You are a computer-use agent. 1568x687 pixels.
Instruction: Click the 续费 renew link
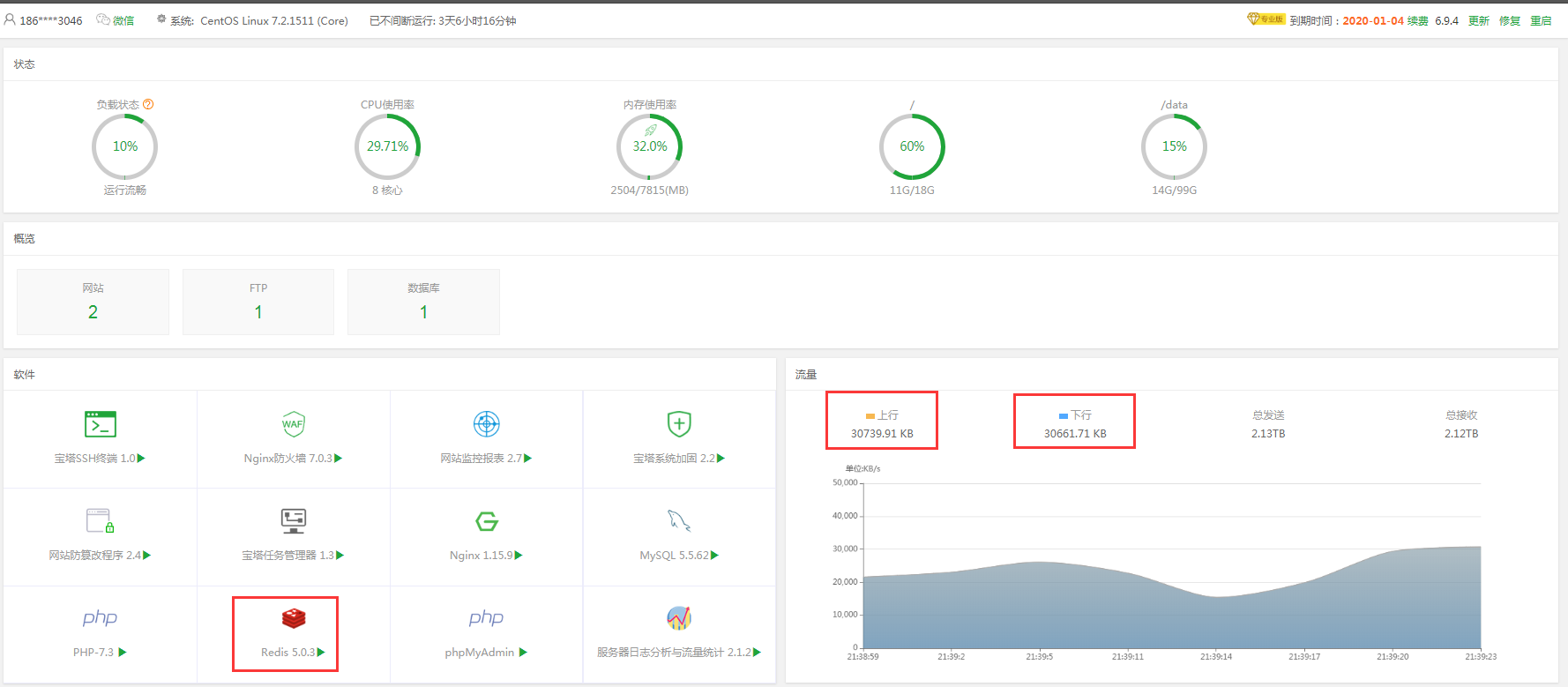(x=1417, y=20)
